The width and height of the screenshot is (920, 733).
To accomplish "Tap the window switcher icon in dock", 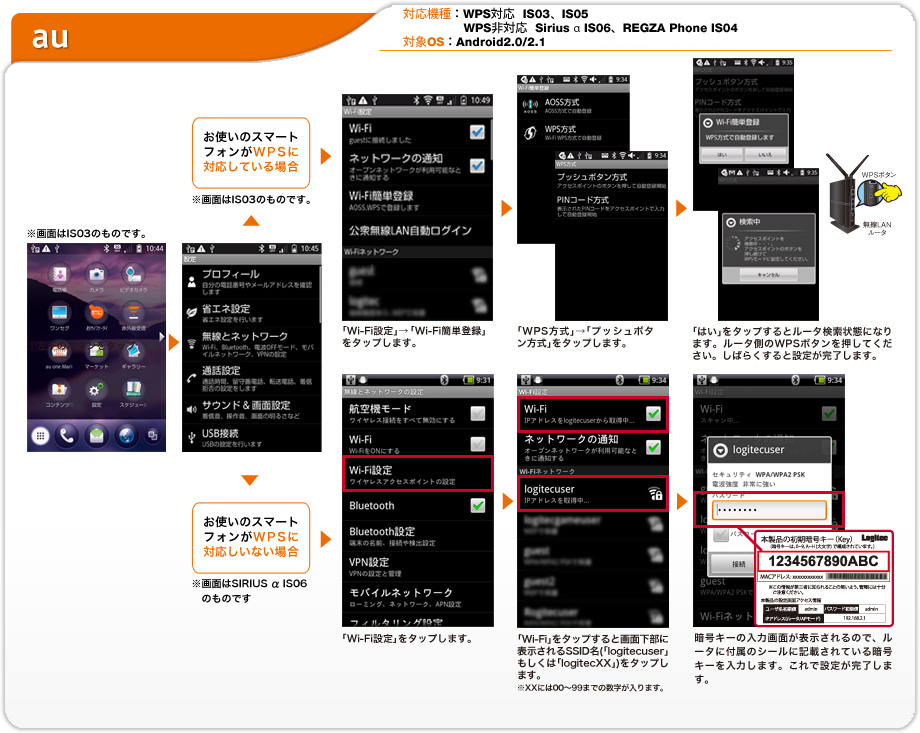I will click(x=153, y=435).
